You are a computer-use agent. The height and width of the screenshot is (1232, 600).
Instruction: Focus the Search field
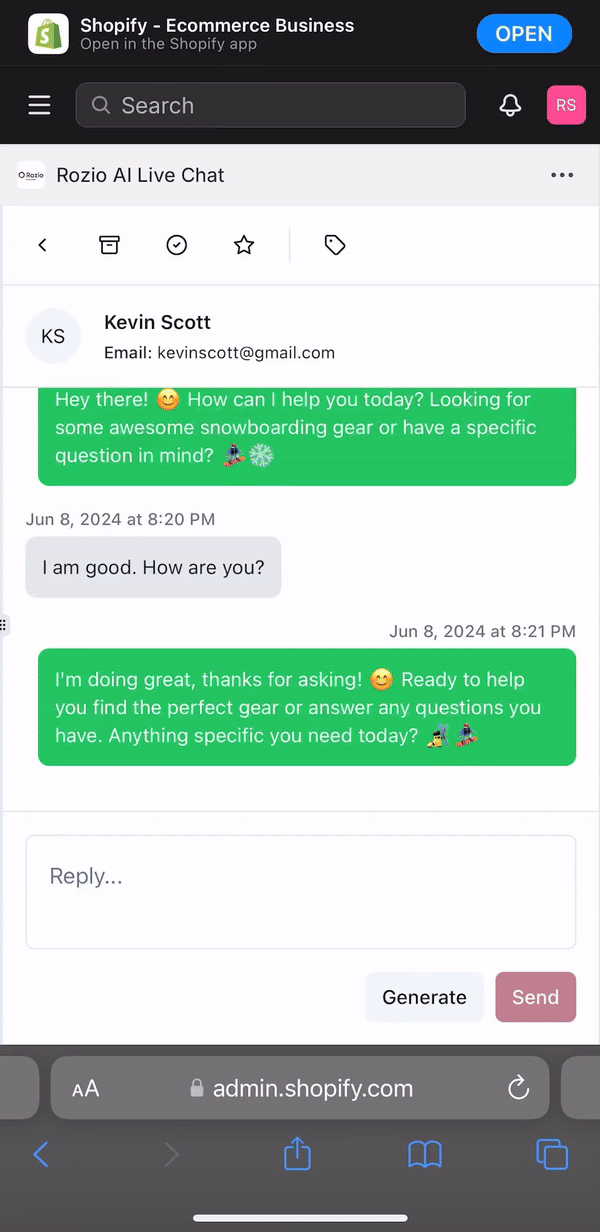click(x=270, y=105)
